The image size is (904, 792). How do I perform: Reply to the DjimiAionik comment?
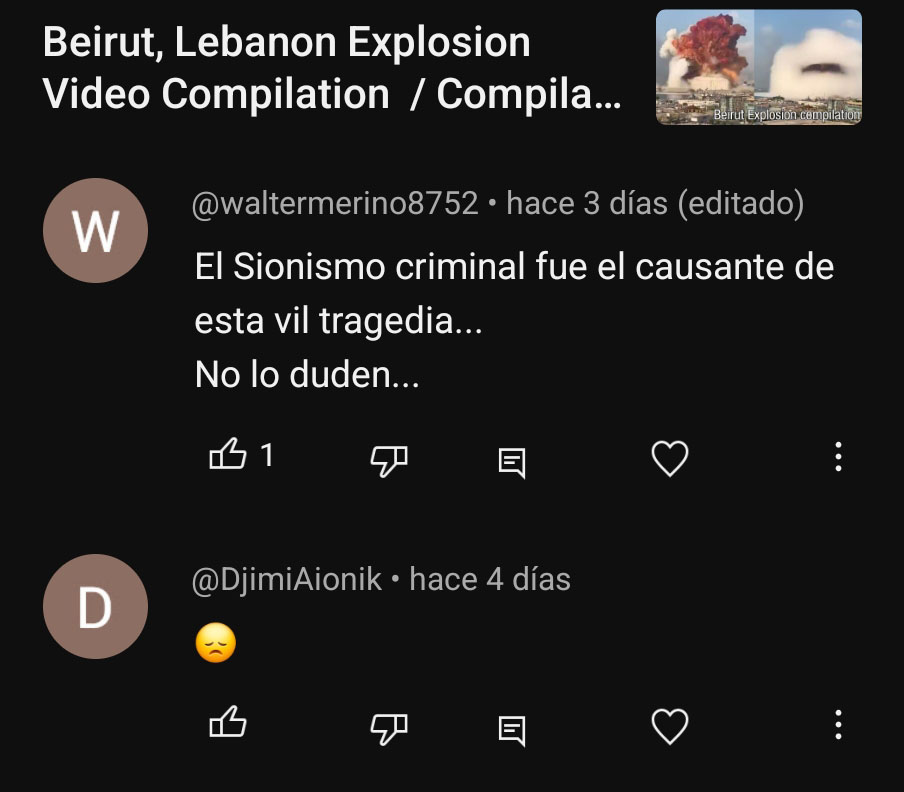512,731
